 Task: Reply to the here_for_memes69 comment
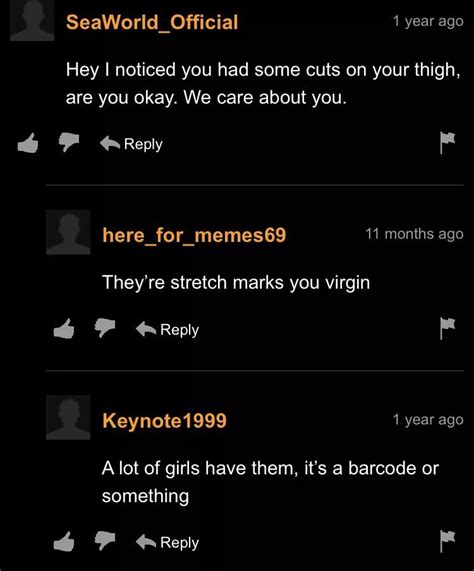pos(167,330)
